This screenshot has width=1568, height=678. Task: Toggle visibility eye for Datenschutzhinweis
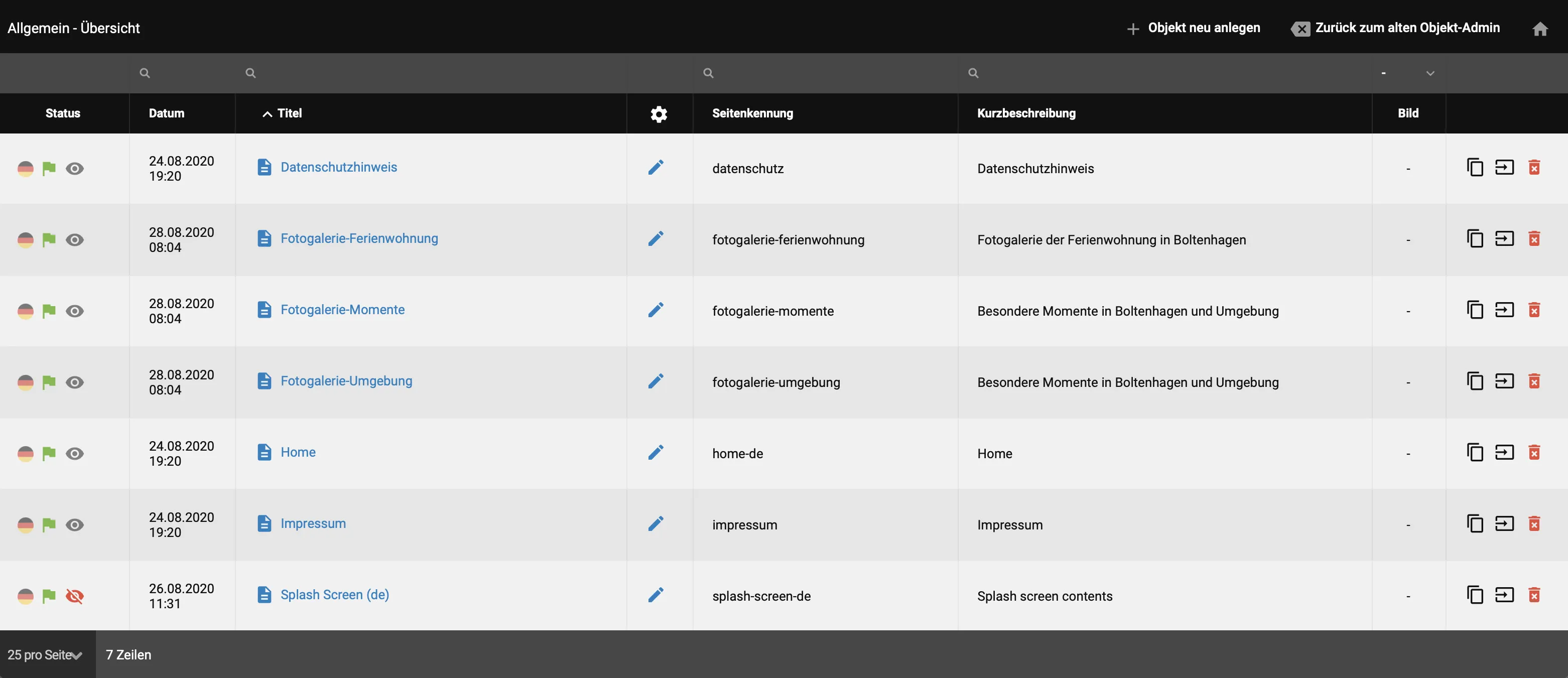(x=75, y=169)
